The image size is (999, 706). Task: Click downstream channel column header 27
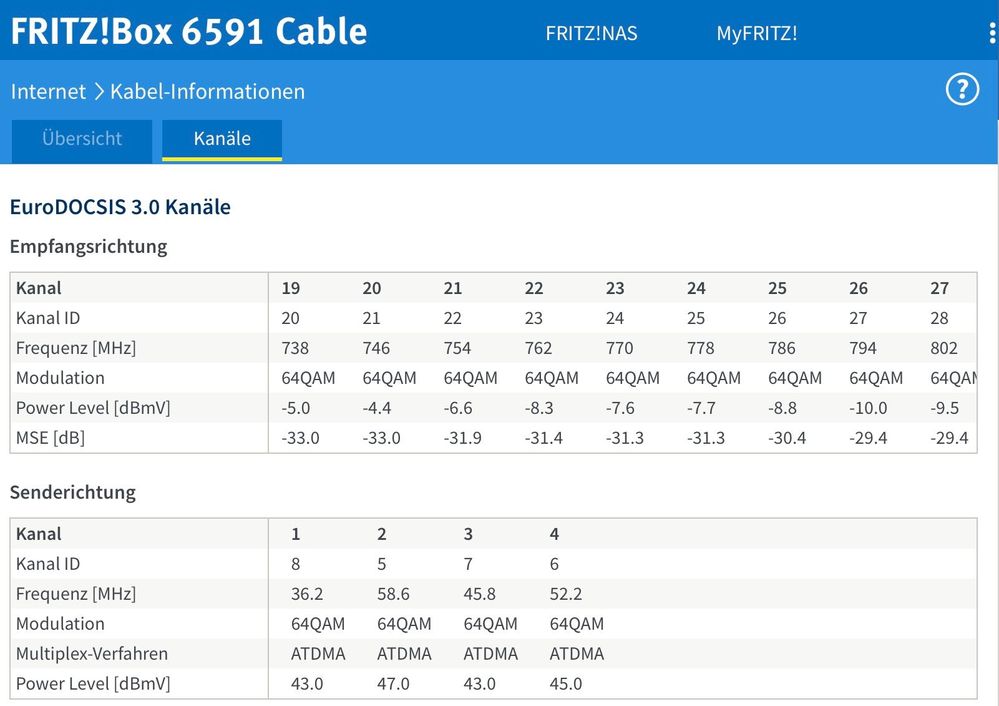939,288
